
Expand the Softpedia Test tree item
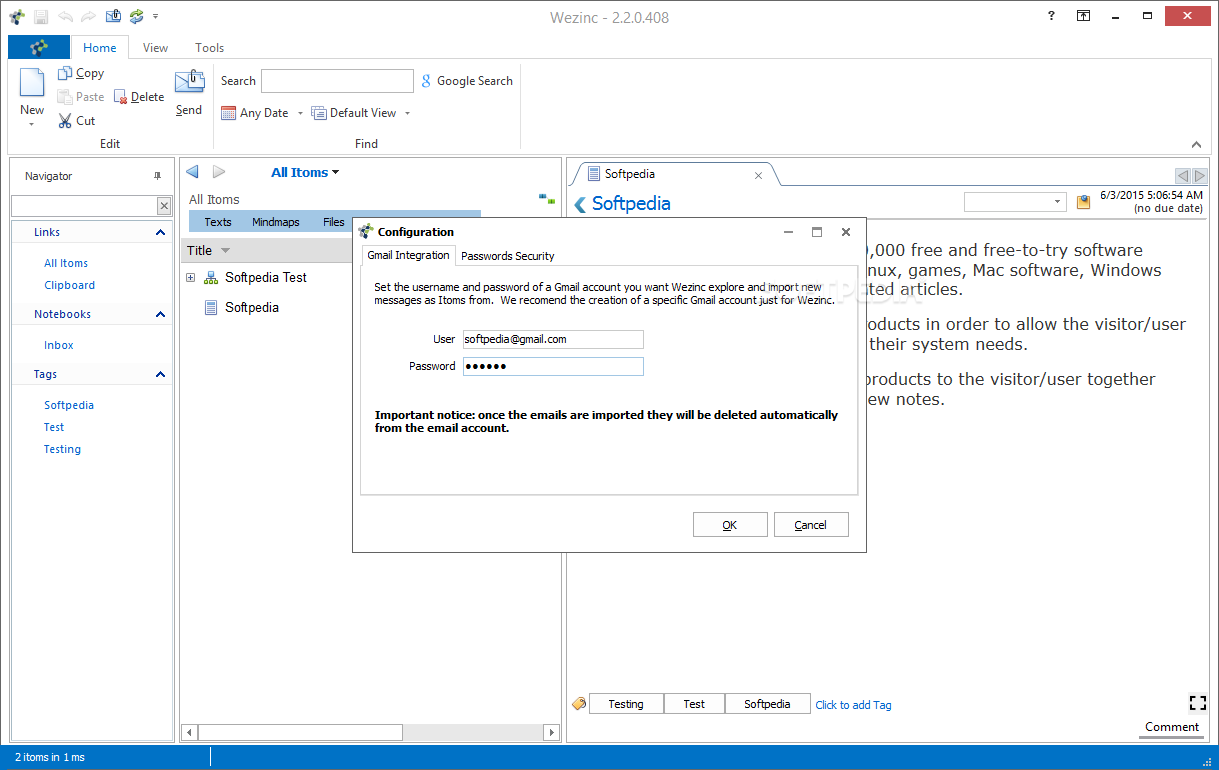(x=190, y=277)
